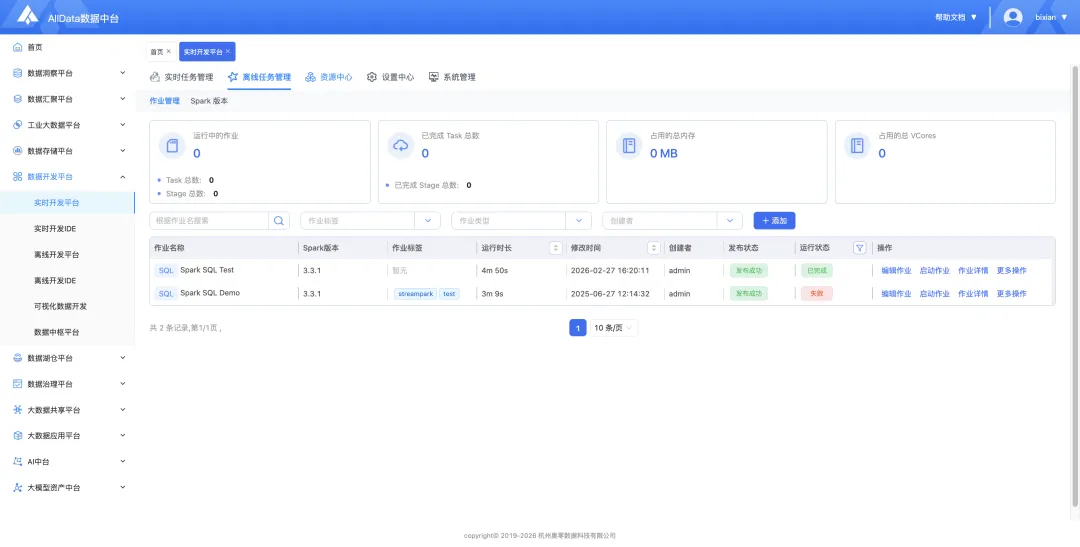
Task: Click 作业详情 for Spark SQL Test
Action: pyautogui.click(x=973, y=271)
